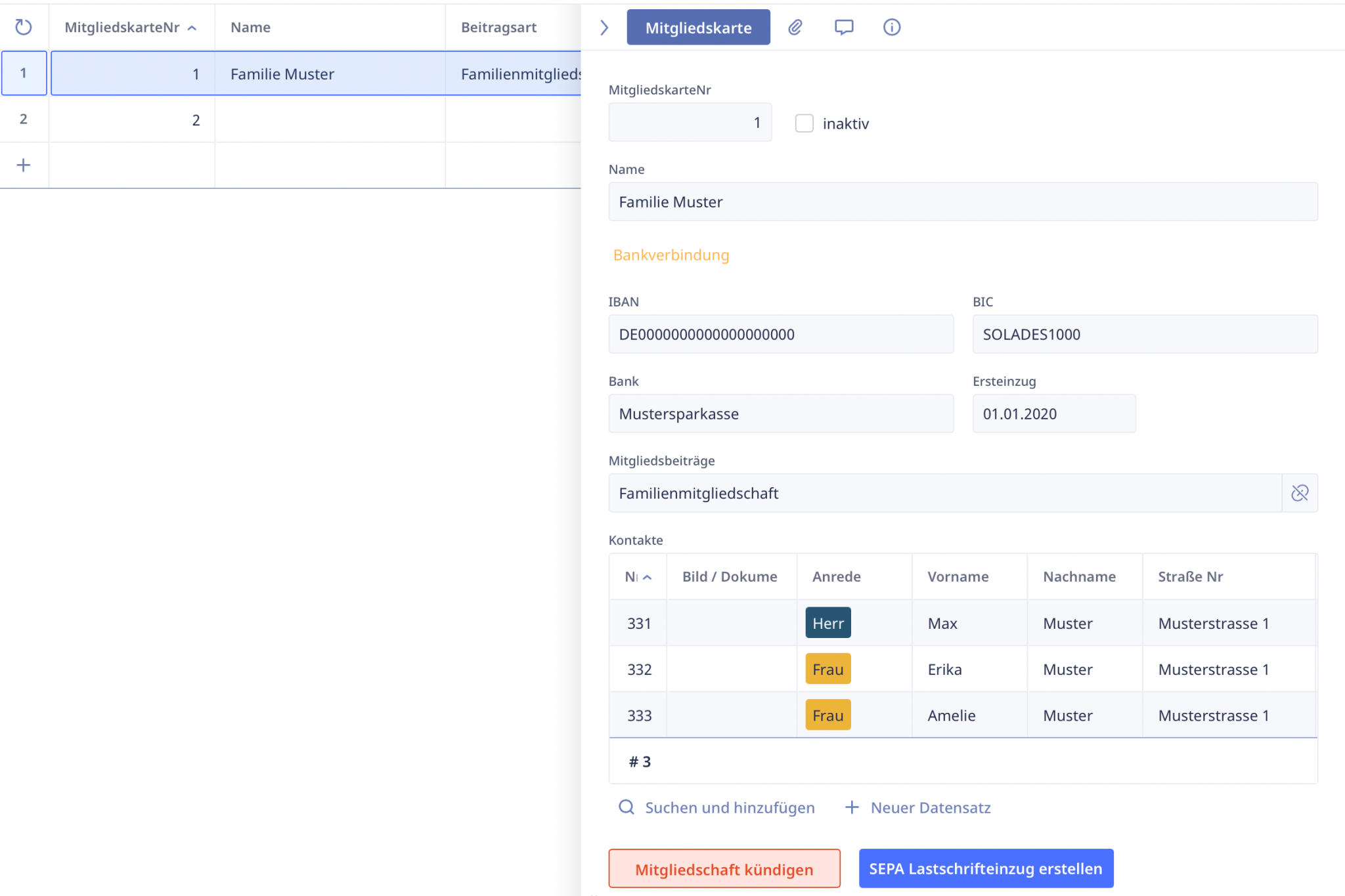Click the Familienmitgliedschaft cell in Beitragsart column

(x=514, y=74)
